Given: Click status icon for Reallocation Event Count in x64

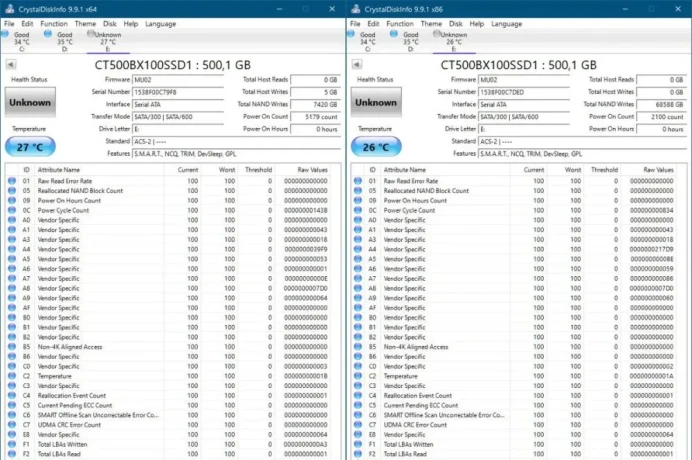Looking at the screenshot, I should click(x=12, y=396).
